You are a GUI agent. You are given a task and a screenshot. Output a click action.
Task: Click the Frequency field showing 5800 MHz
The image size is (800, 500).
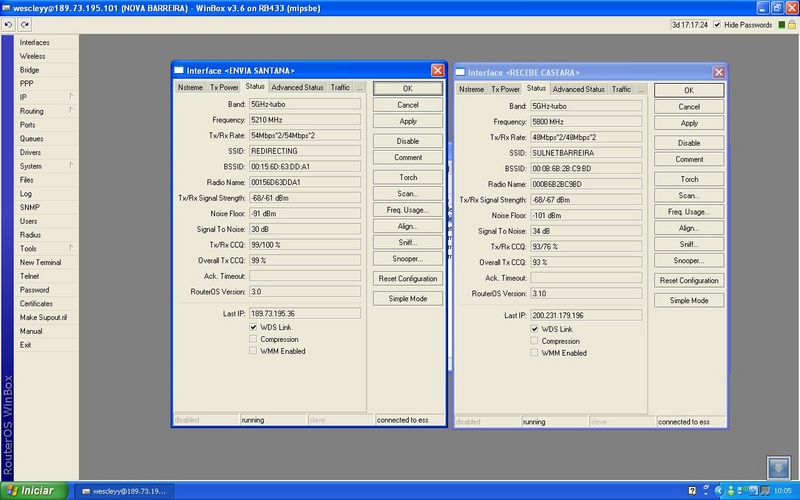point(586,122)
